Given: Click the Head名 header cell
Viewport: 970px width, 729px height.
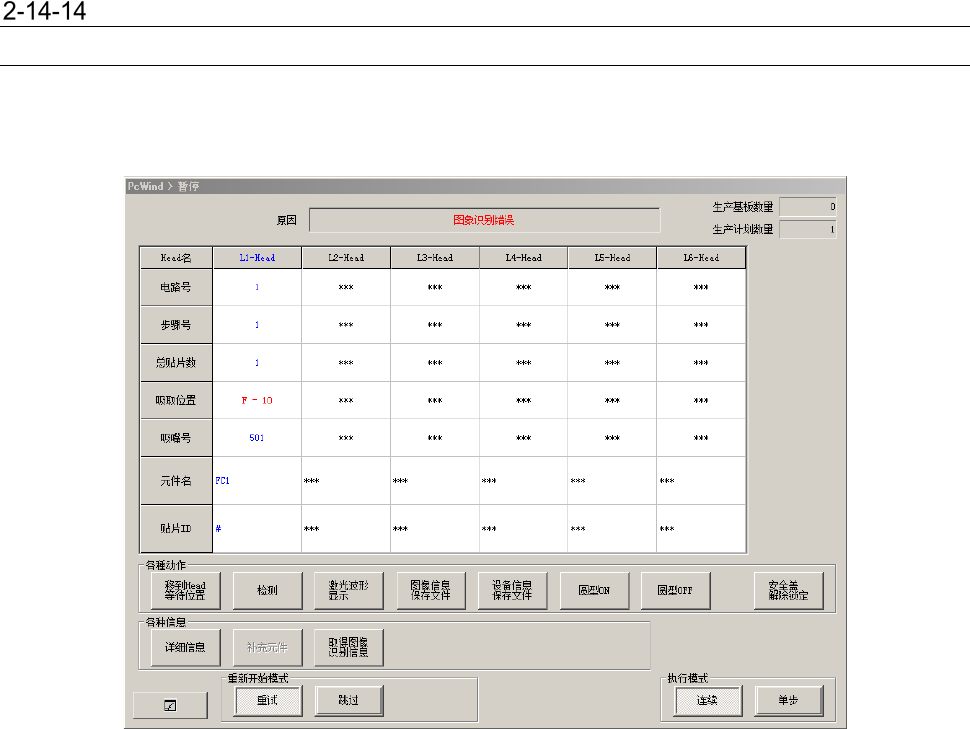Looking at the screenshot, I should pyautogui.click(x=176, y=257).
